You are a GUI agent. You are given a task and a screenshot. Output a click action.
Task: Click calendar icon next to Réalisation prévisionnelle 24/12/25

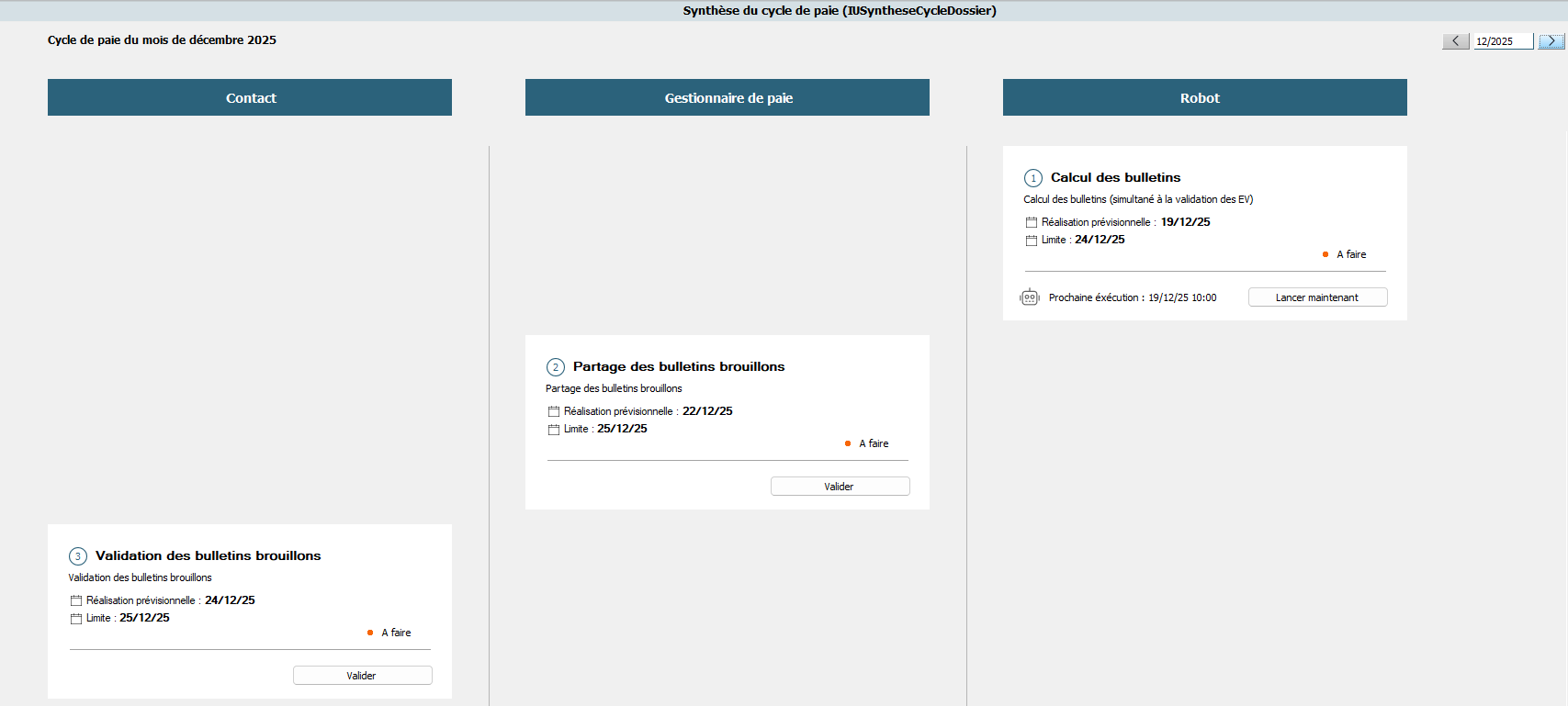point(76,600)
